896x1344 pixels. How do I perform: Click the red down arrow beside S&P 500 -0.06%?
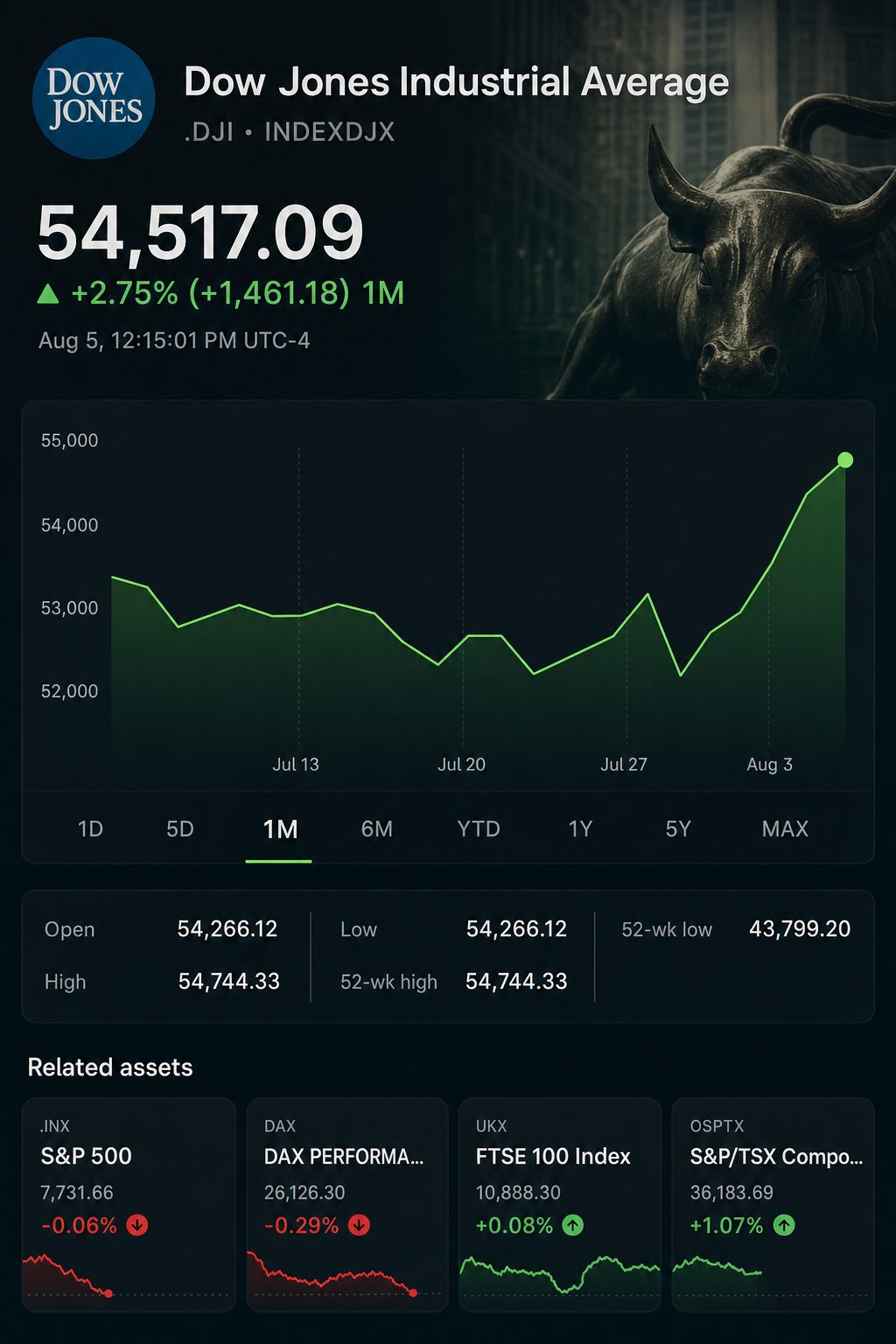point(137,1225)
